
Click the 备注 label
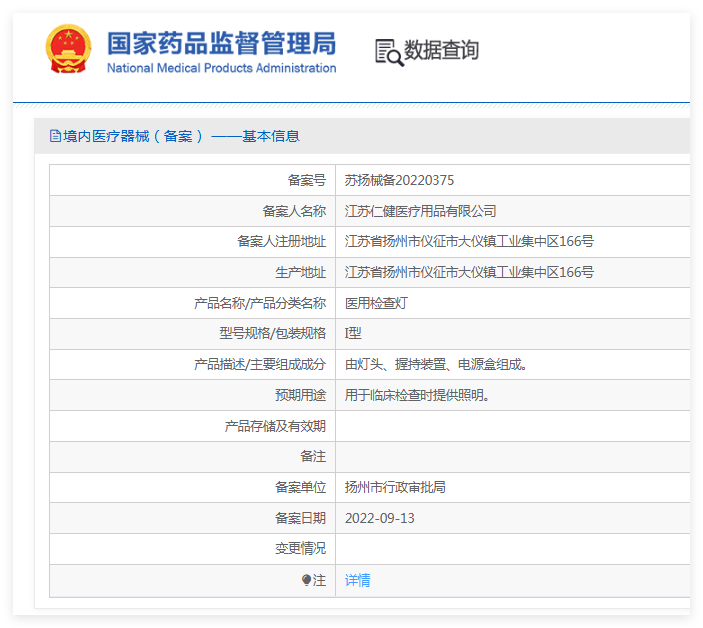313,456
